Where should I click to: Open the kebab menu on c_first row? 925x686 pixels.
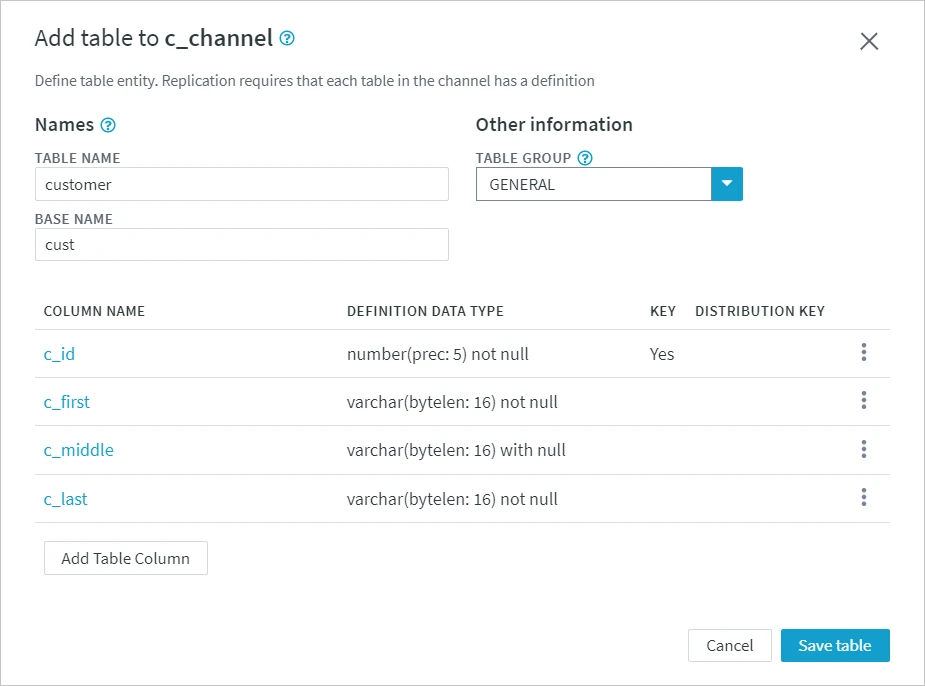[863, 401]
